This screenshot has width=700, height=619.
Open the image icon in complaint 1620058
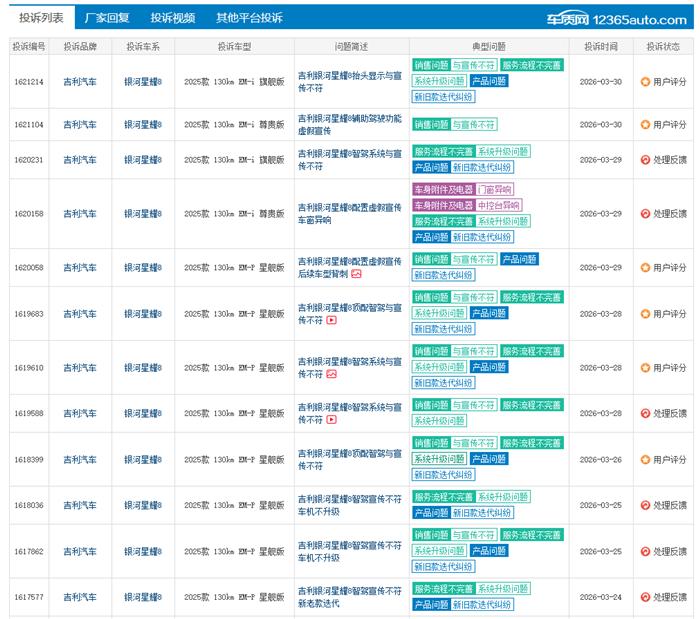[x=356, y=274]
